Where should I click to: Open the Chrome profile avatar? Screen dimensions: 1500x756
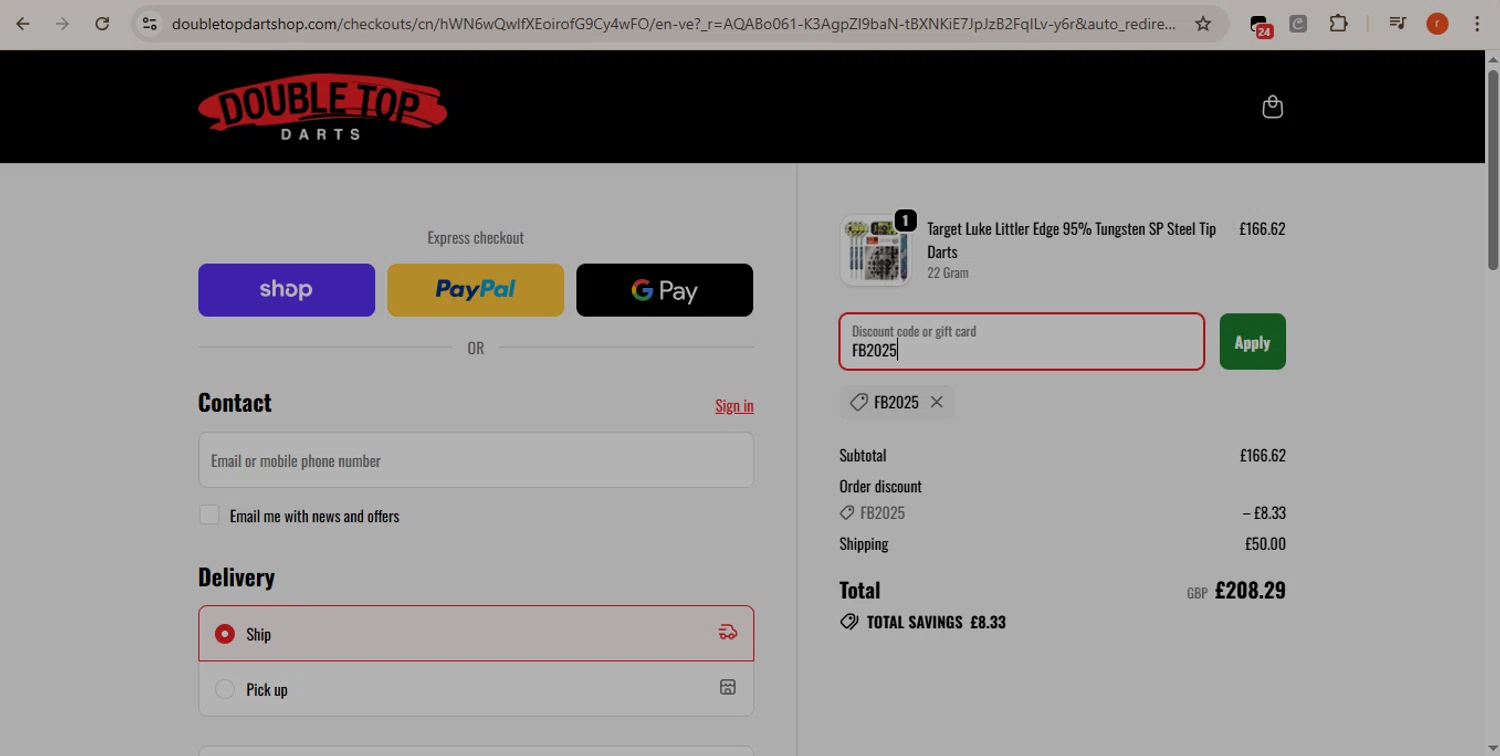1437,23
